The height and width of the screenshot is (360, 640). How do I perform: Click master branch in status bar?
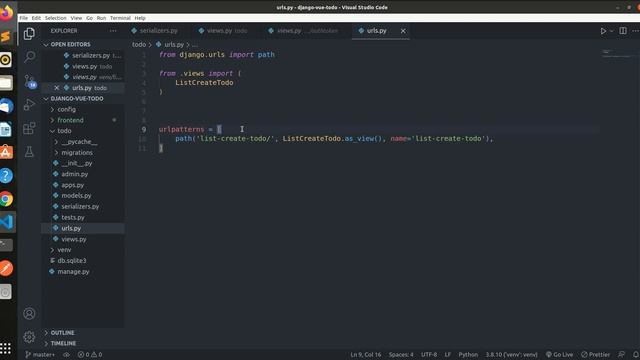[40, 355]
